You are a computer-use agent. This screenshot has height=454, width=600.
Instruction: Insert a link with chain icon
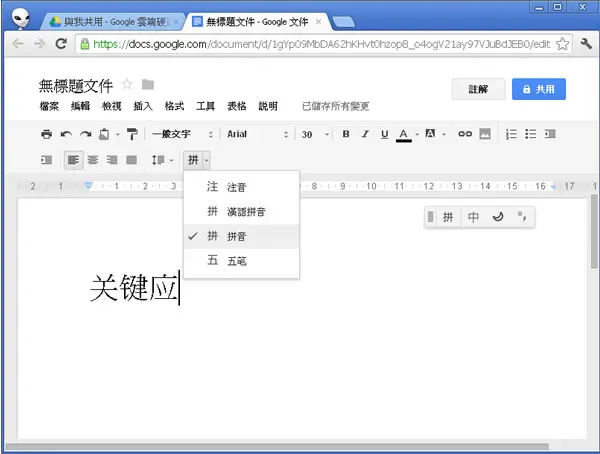click(465, 134)
